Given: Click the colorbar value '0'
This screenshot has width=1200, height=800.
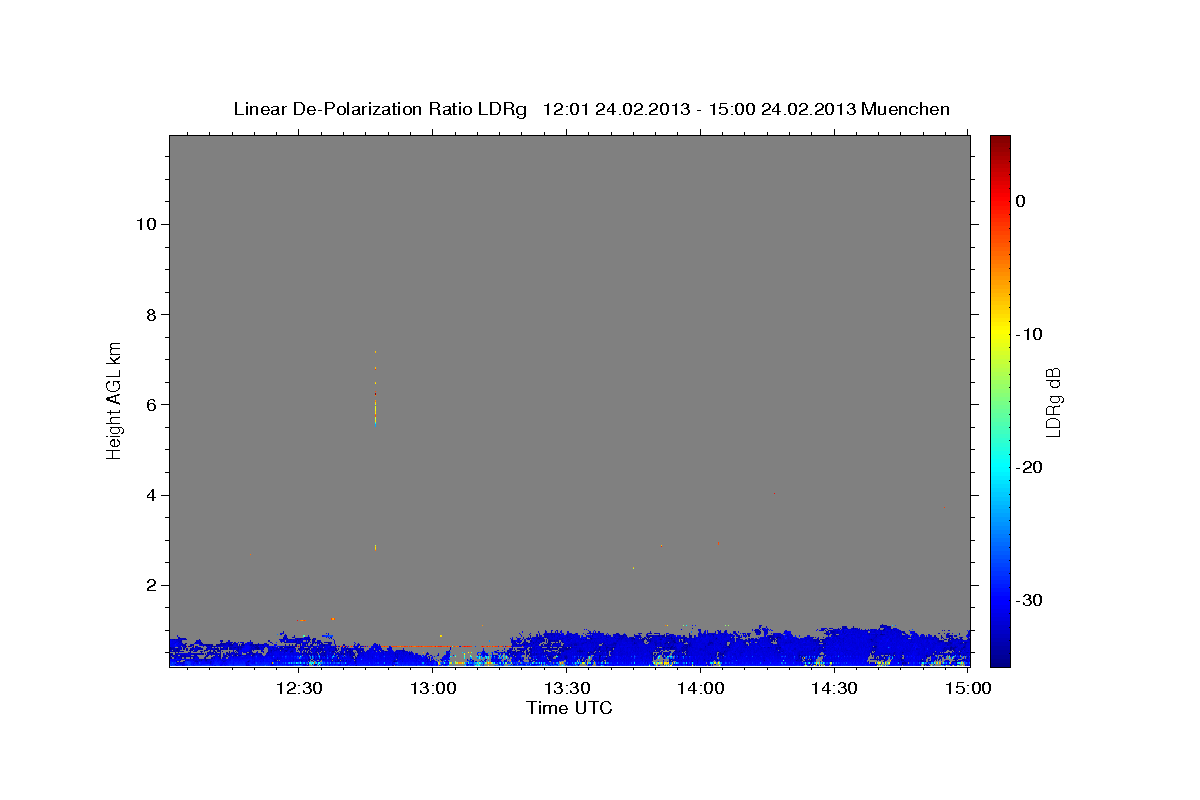Looking at the screenshot, I should 1021,201.
